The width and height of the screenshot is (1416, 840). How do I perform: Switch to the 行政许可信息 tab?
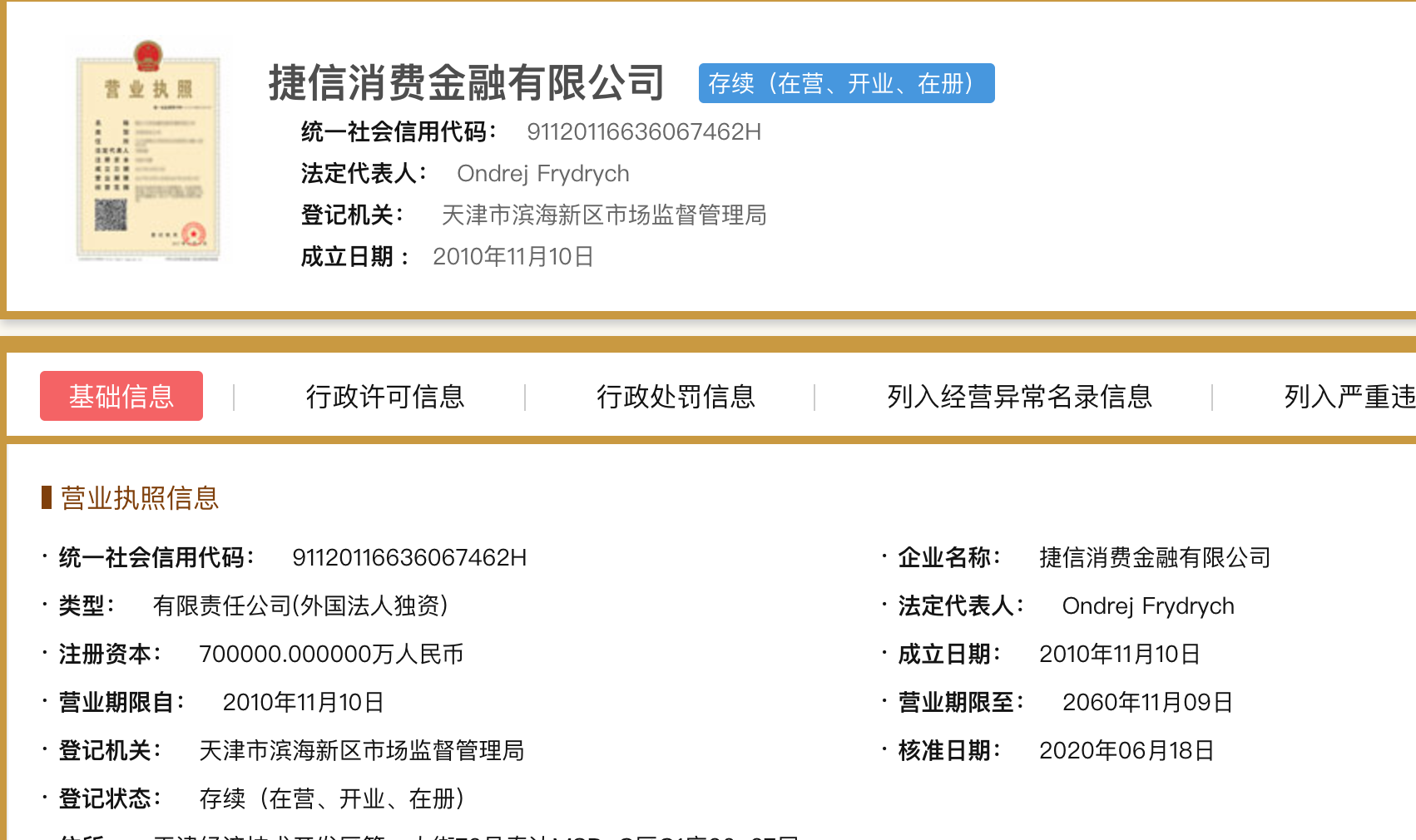pos(385,397)
